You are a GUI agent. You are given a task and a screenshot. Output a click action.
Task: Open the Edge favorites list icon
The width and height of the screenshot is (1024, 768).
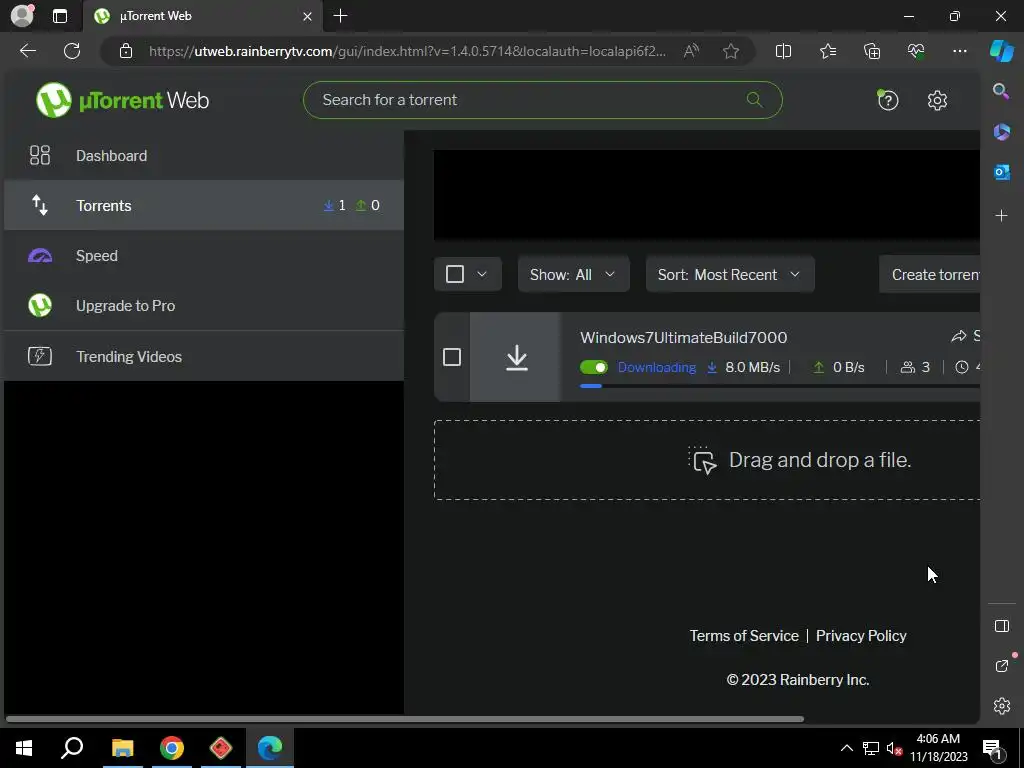[827, 51]
